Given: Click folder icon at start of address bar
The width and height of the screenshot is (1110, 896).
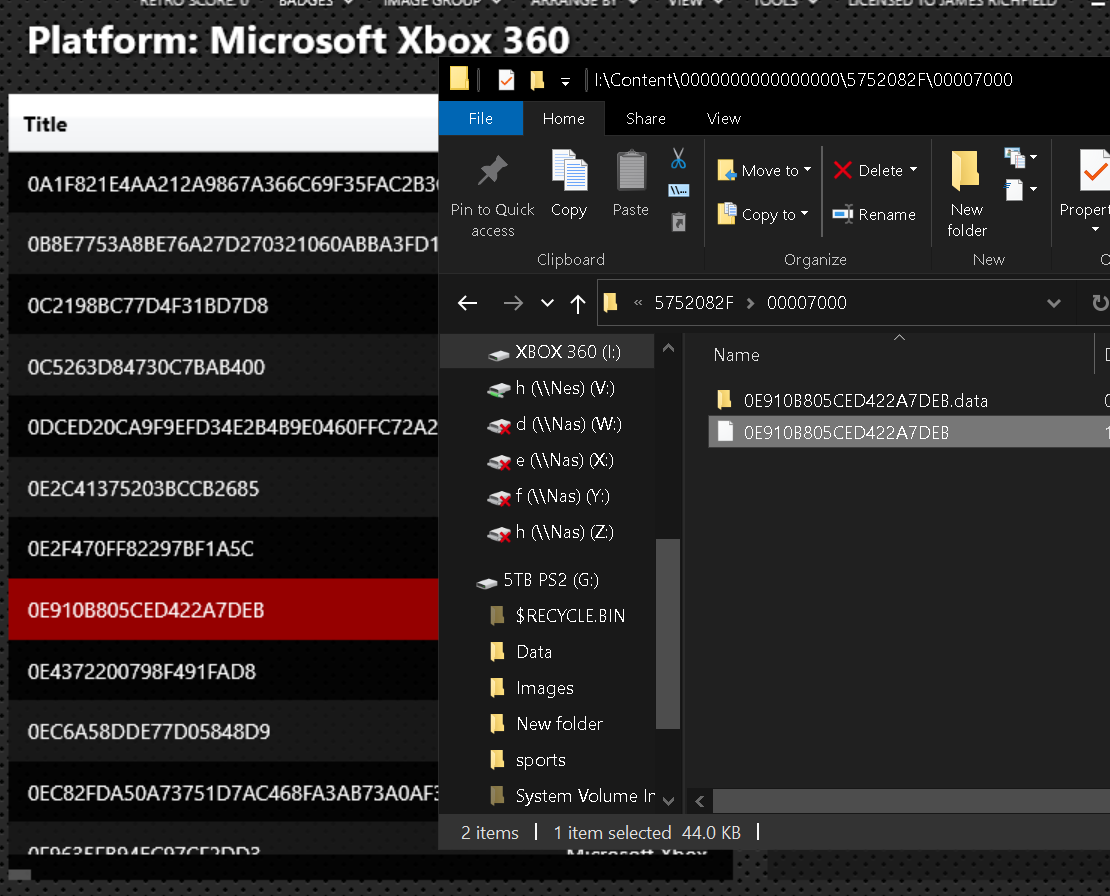Looking at the screenshot, I should [610, 303].
